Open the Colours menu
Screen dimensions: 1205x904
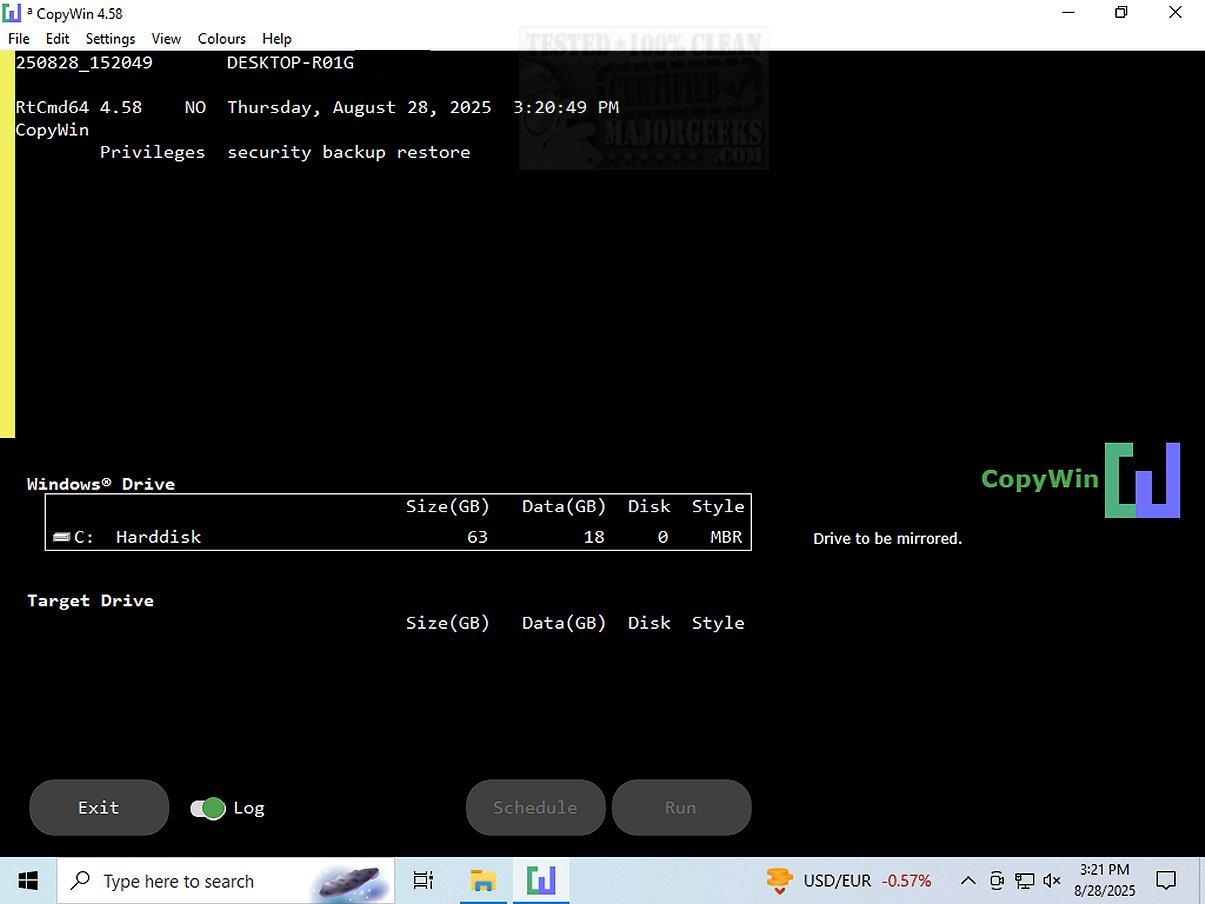(x=221, y=39)
